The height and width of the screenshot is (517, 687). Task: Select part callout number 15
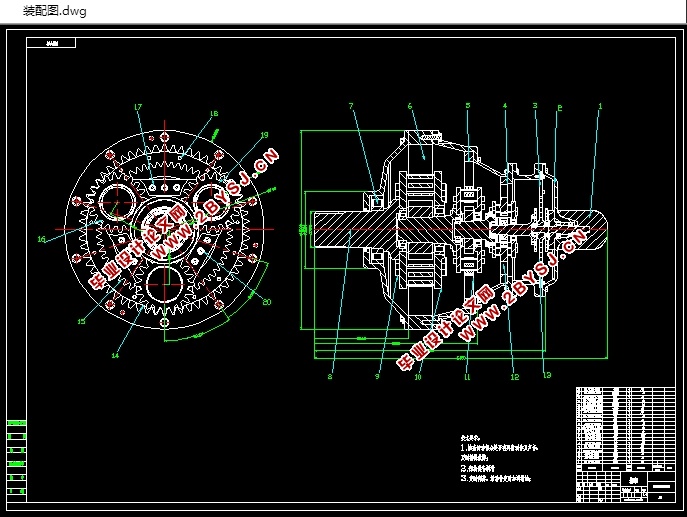pos(81,321)
